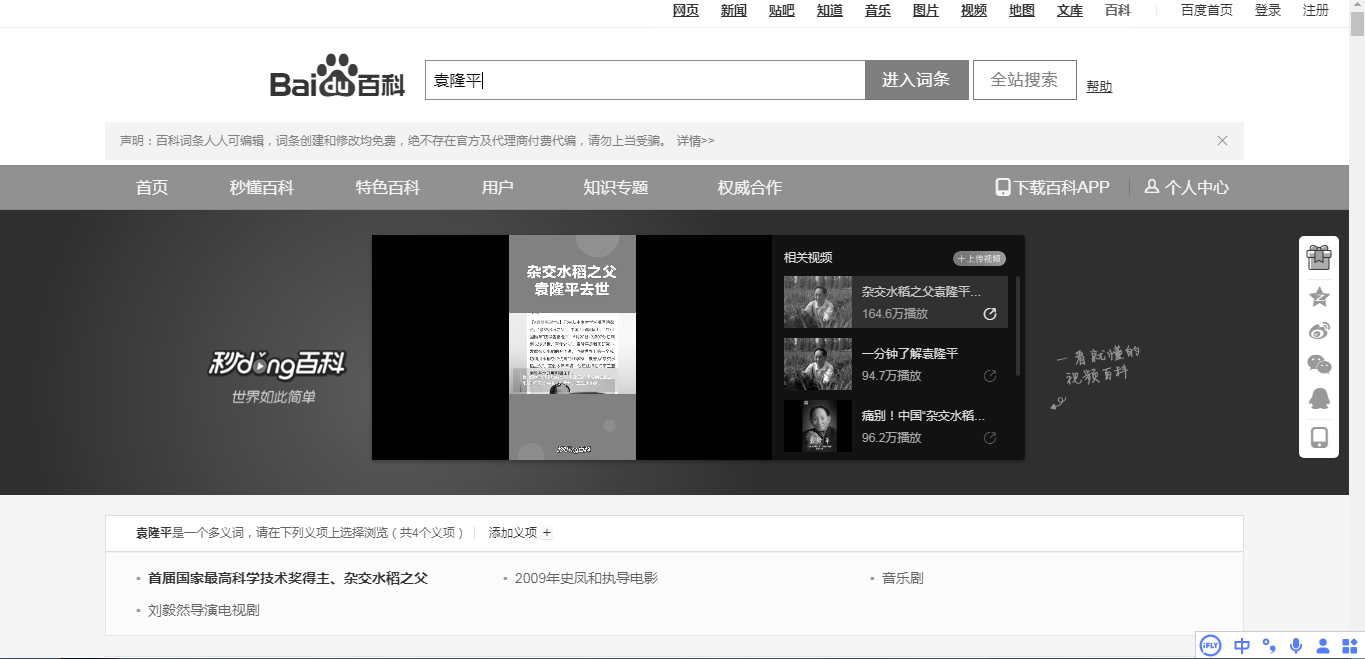Viewport: 1365px width, 659px height.
Task: Click the Baidu Baike logo
Action: (x=337, y=76)
